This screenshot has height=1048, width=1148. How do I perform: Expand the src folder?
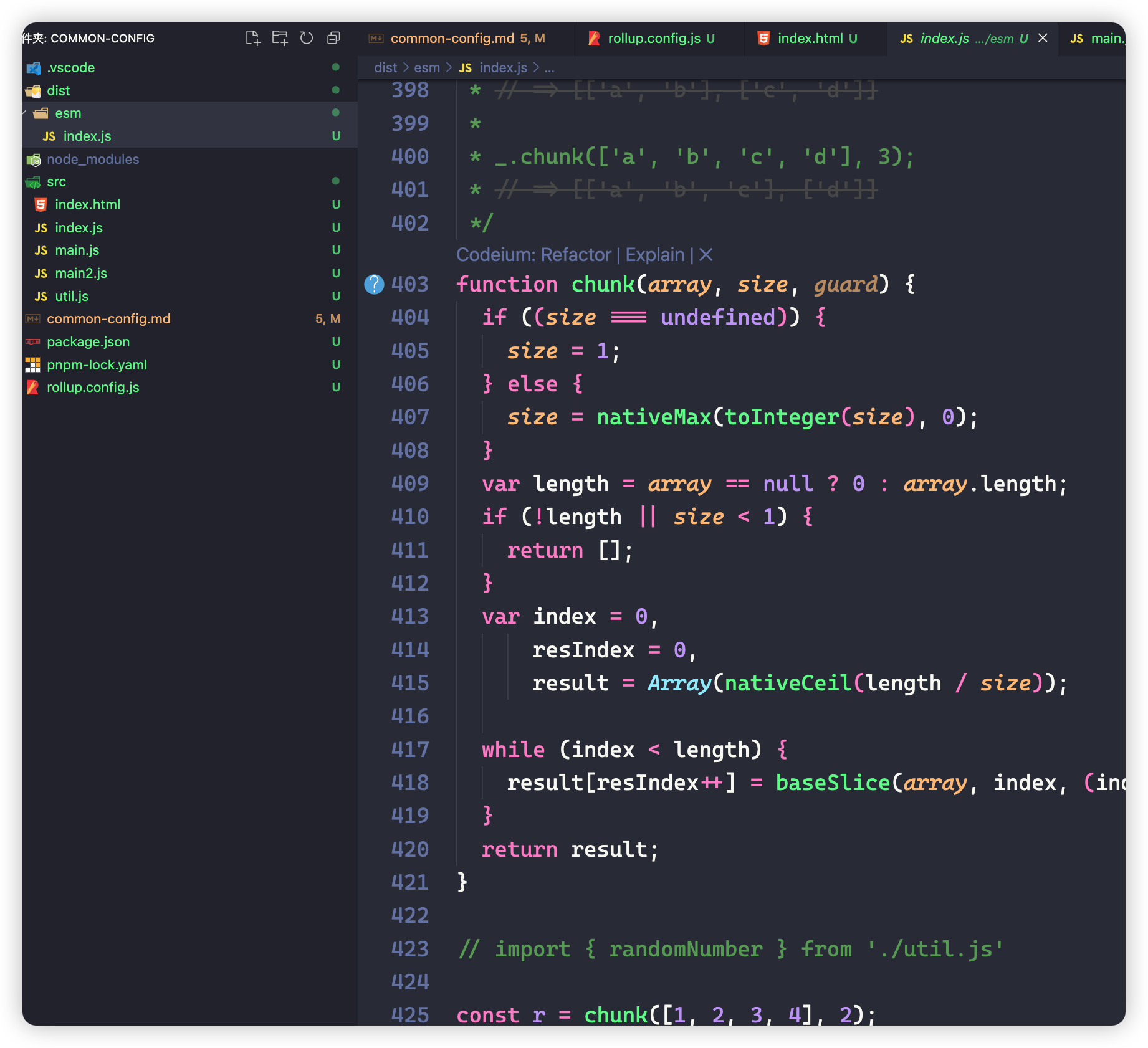[x=190, y=182]
